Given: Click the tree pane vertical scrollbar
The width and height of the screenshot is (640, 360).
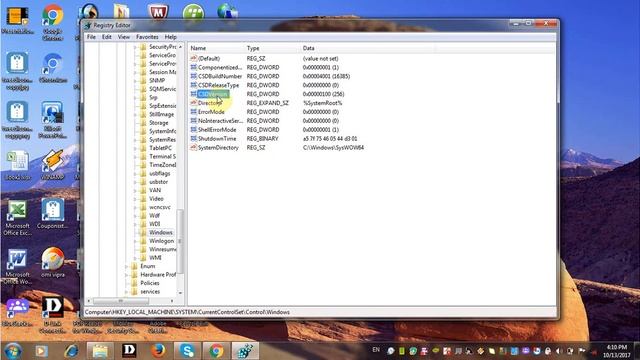Looking at the screenshot, I should pyautogui.click(x=180, y=241).
